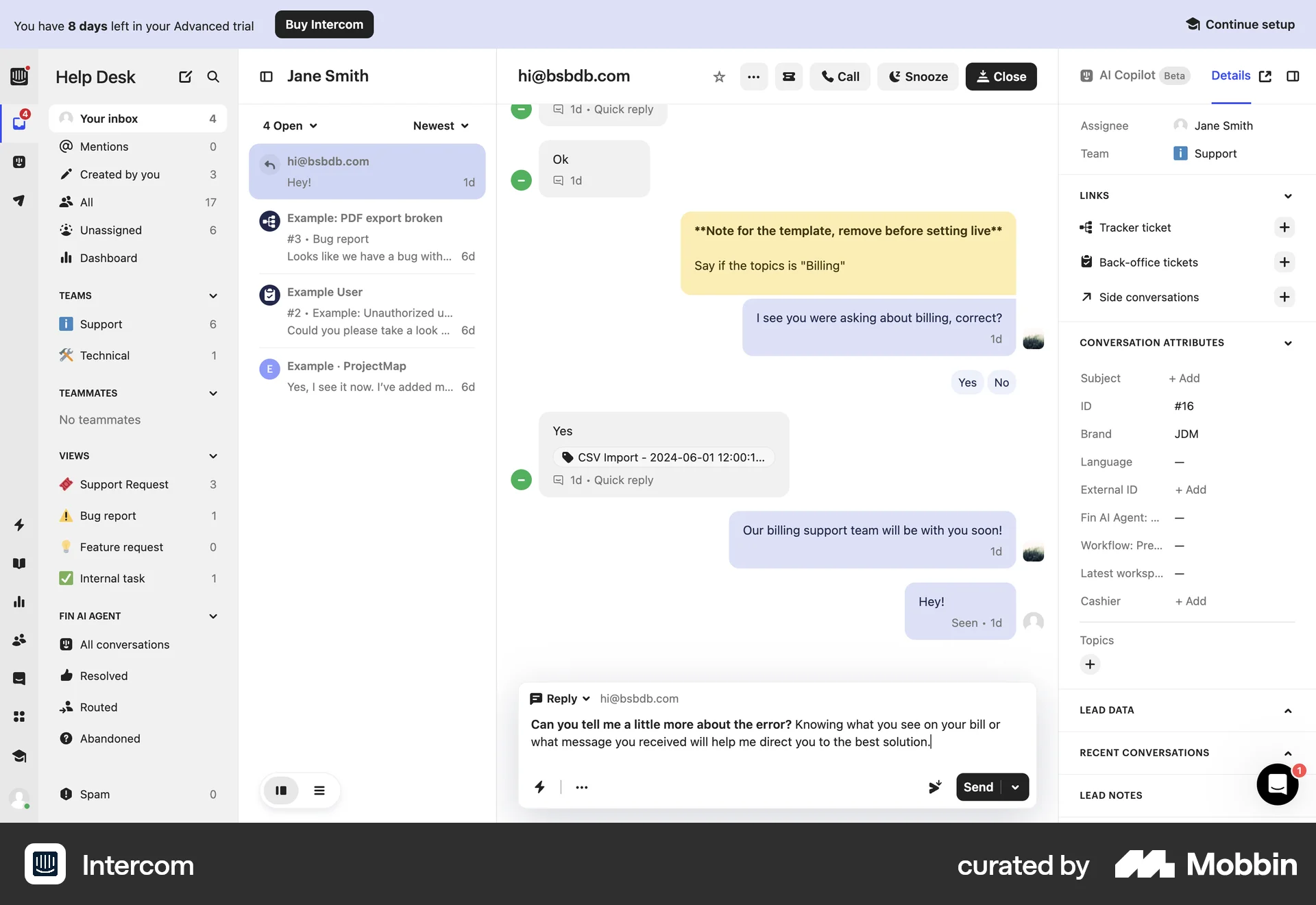1316x905 pixels.
Task: Switch to compact list view layout
Action: (x=319, y=791)
